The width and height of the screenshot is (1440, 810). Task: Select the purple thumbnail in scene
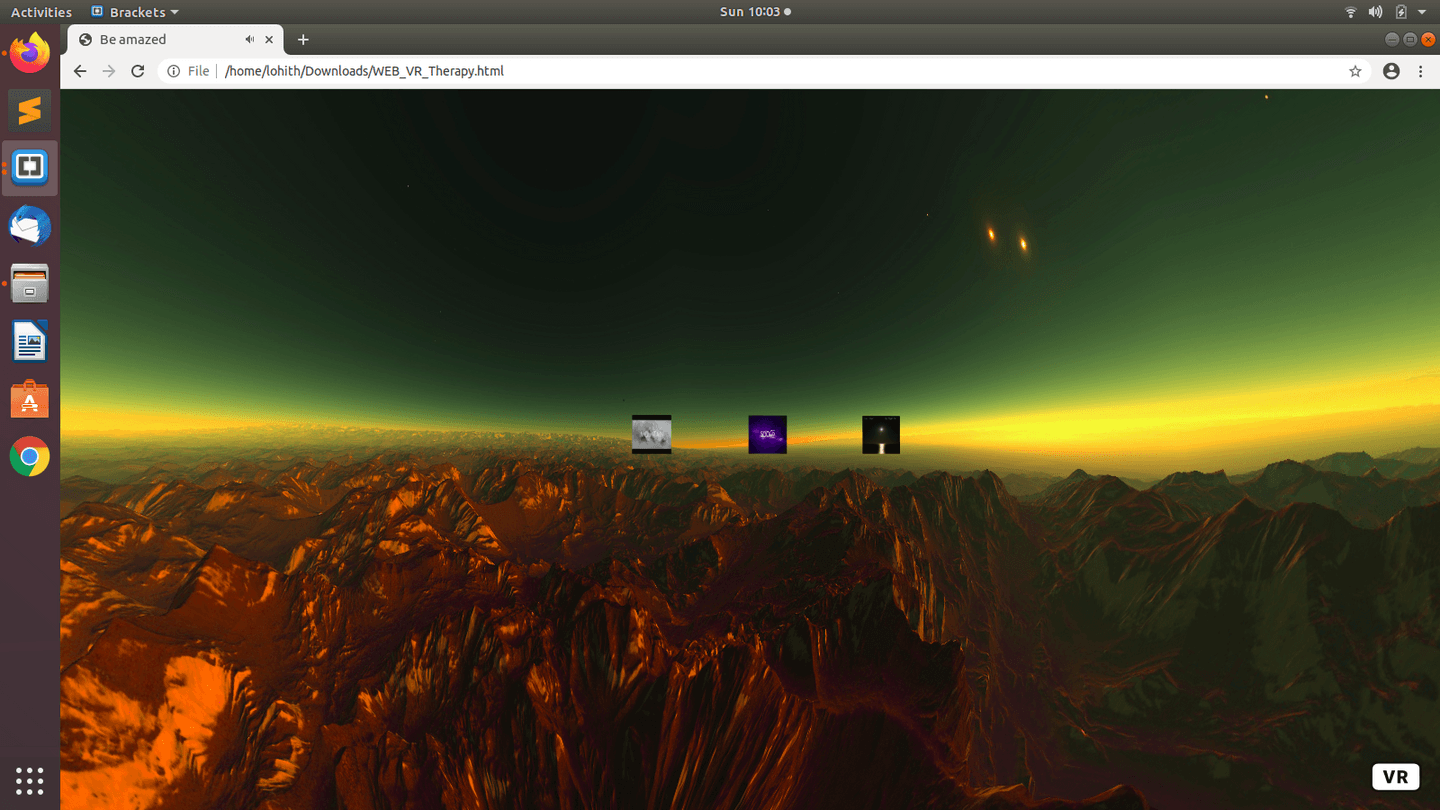point(767,434)
